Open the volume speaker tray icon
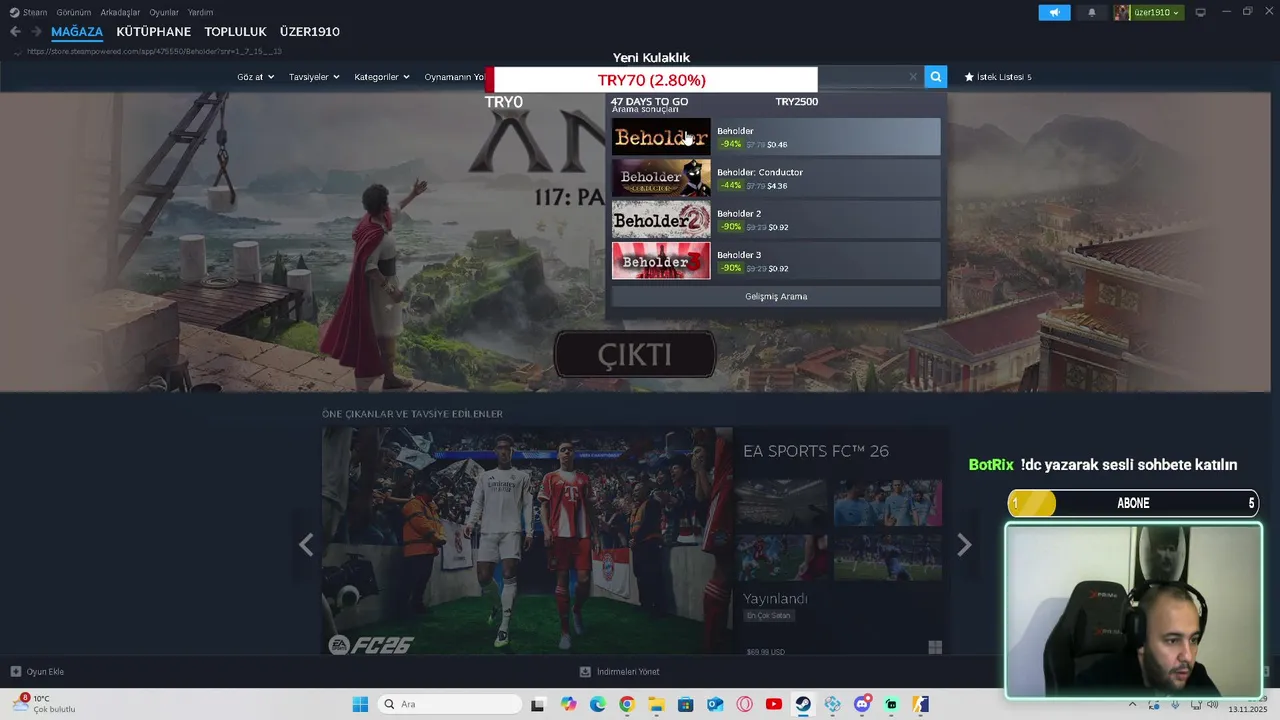 click(1212, 705)
